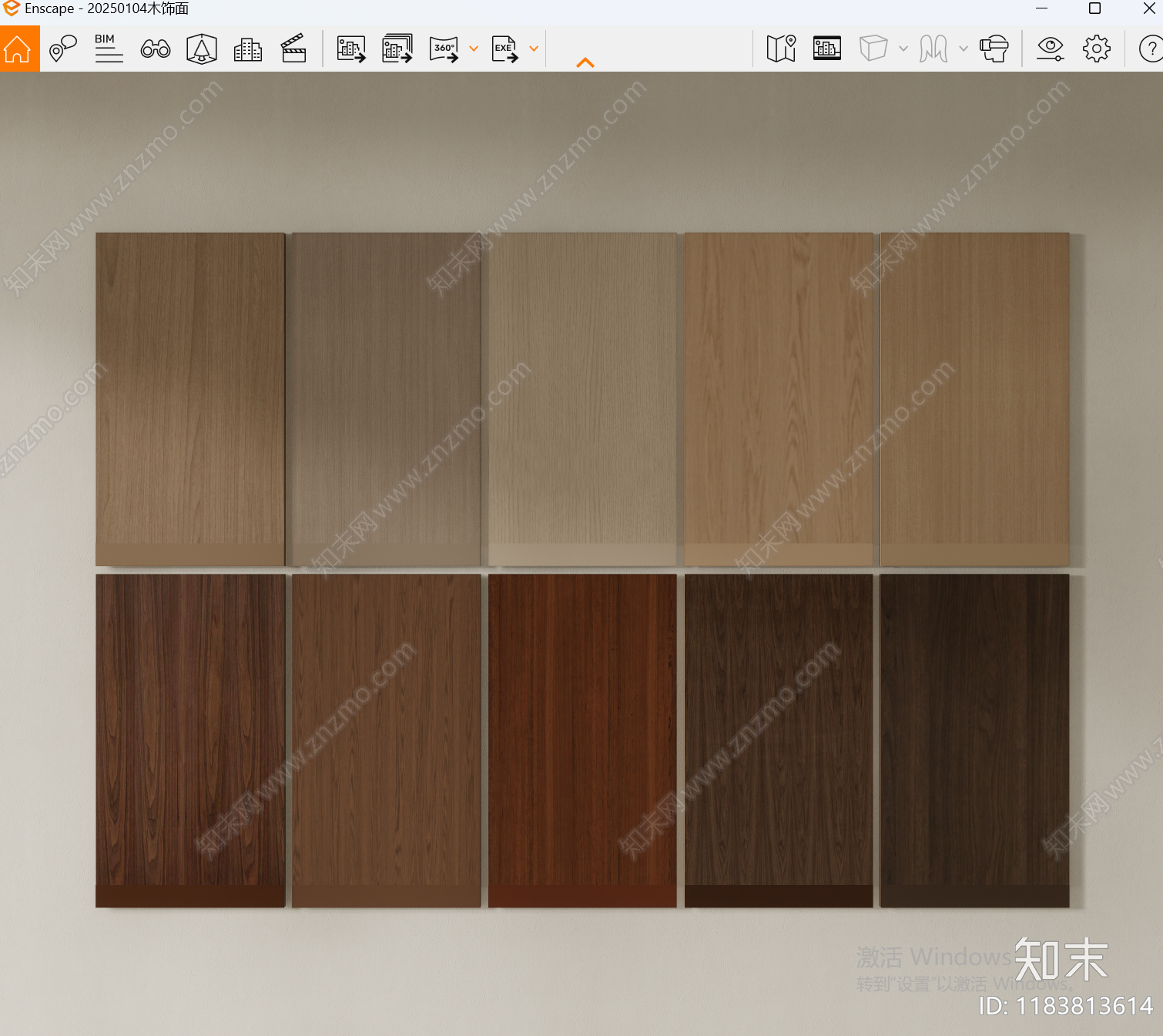Screen dimensions: 1163x1036
Task: Collapse the toolbar with orange chevron
Action: tap(585, 62)
